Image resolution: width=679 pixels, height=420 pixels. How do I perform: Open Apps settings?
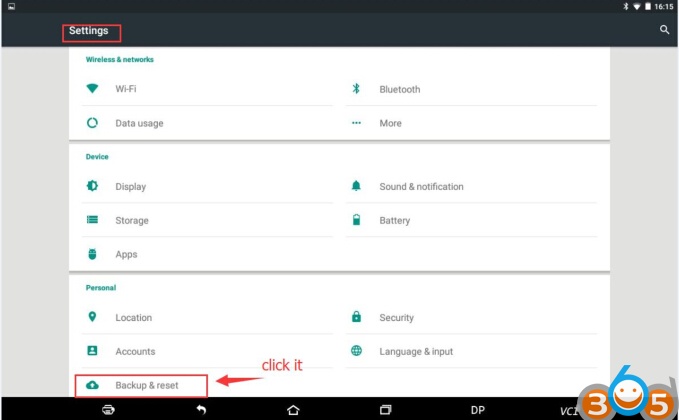point(207,254)
